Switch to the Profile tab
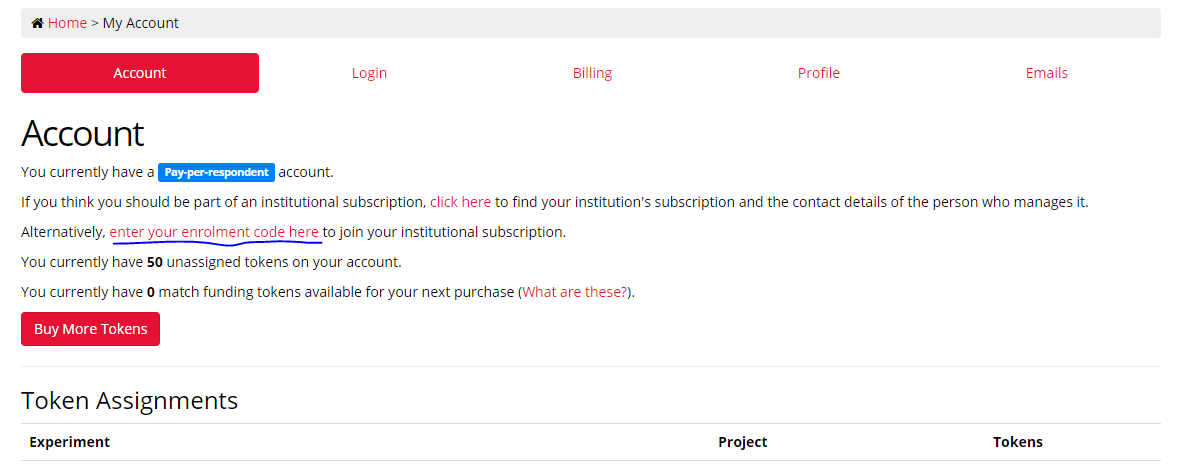This screenshot has width=1192, height=469. coord(818,73)
